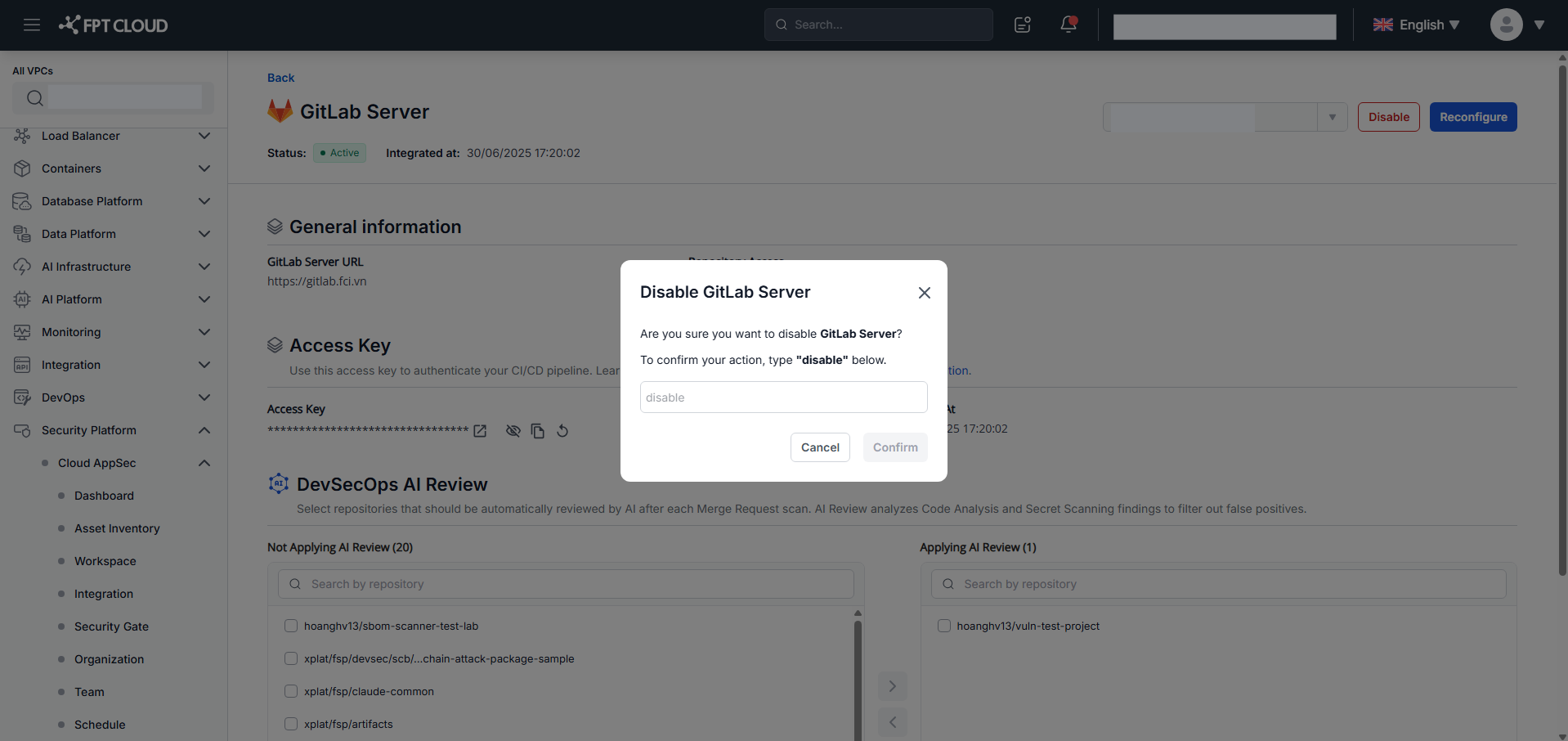Click the DevSecOps AI Review icon
The width and height of the screenshot is (1568, 741).
click(x=279, y=483)
